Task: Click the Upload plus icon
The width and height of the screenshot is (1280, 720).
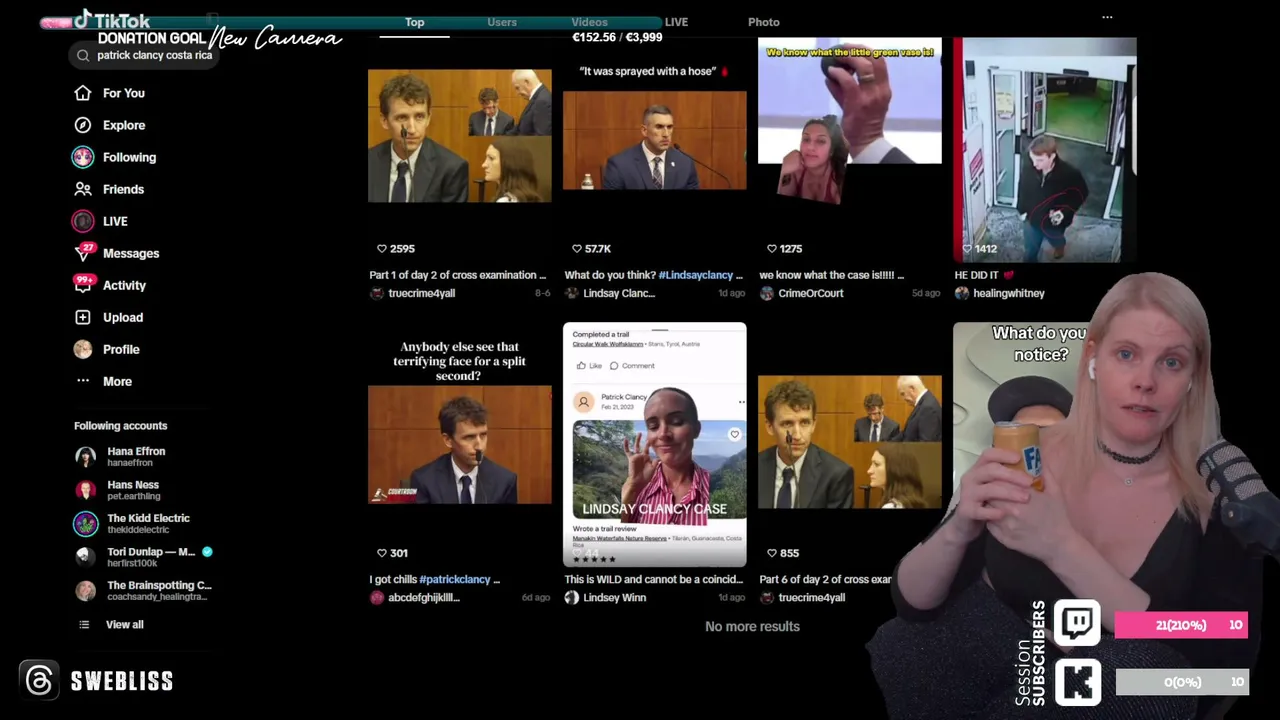Action: tap(83, 317)
